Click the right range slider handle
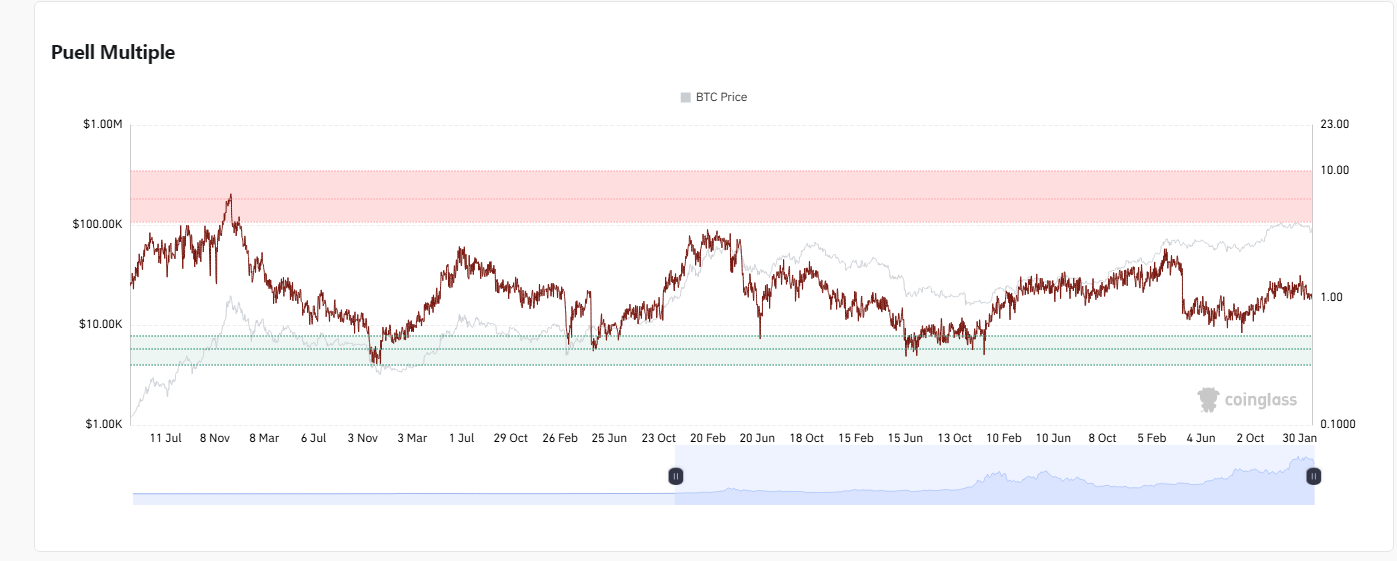The width and height of the screenshot is (1397, 561). 1313,476
